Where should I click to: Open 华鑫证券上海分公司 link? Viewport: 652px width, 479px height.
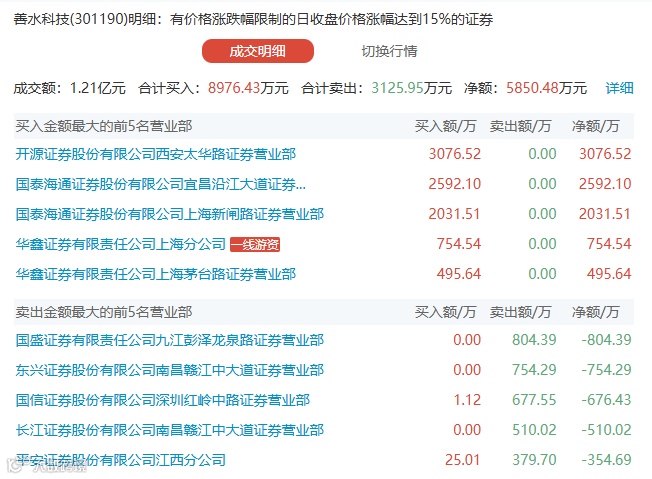click(121, 244)
